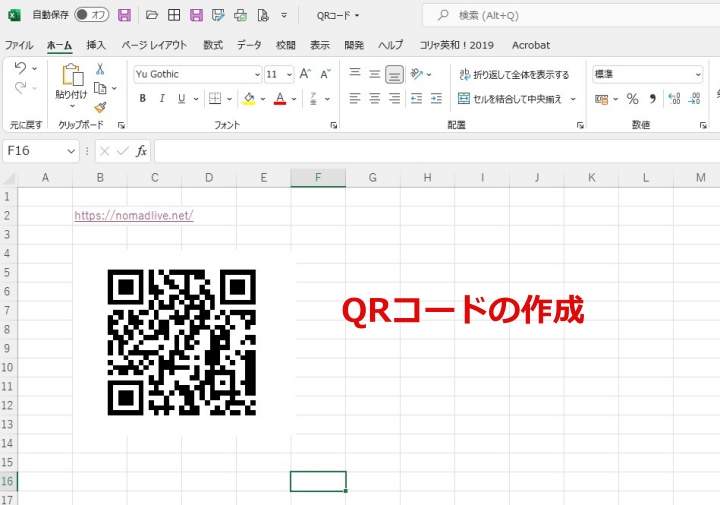Click the bottom align icon

[394, 74]
